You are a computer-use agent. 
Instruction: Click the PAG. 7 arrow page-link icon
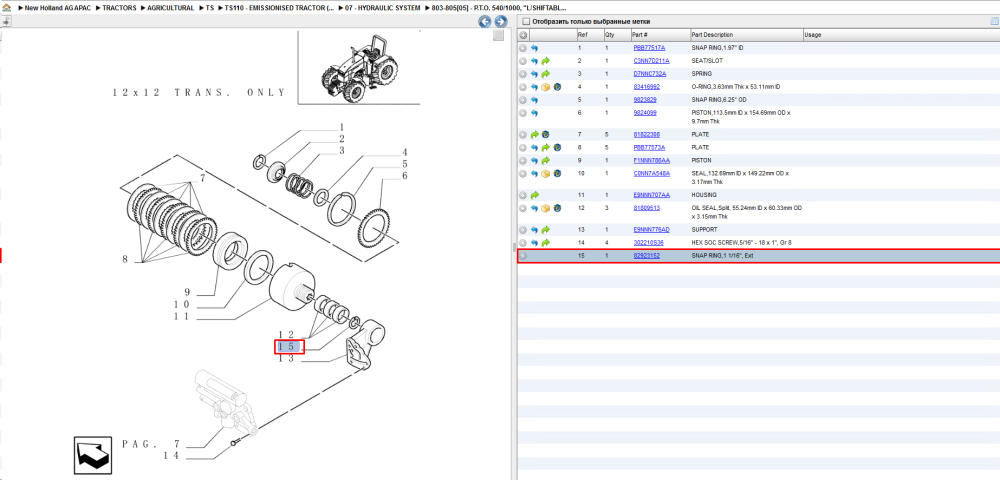pyautogui.click(x=92, y=453)
